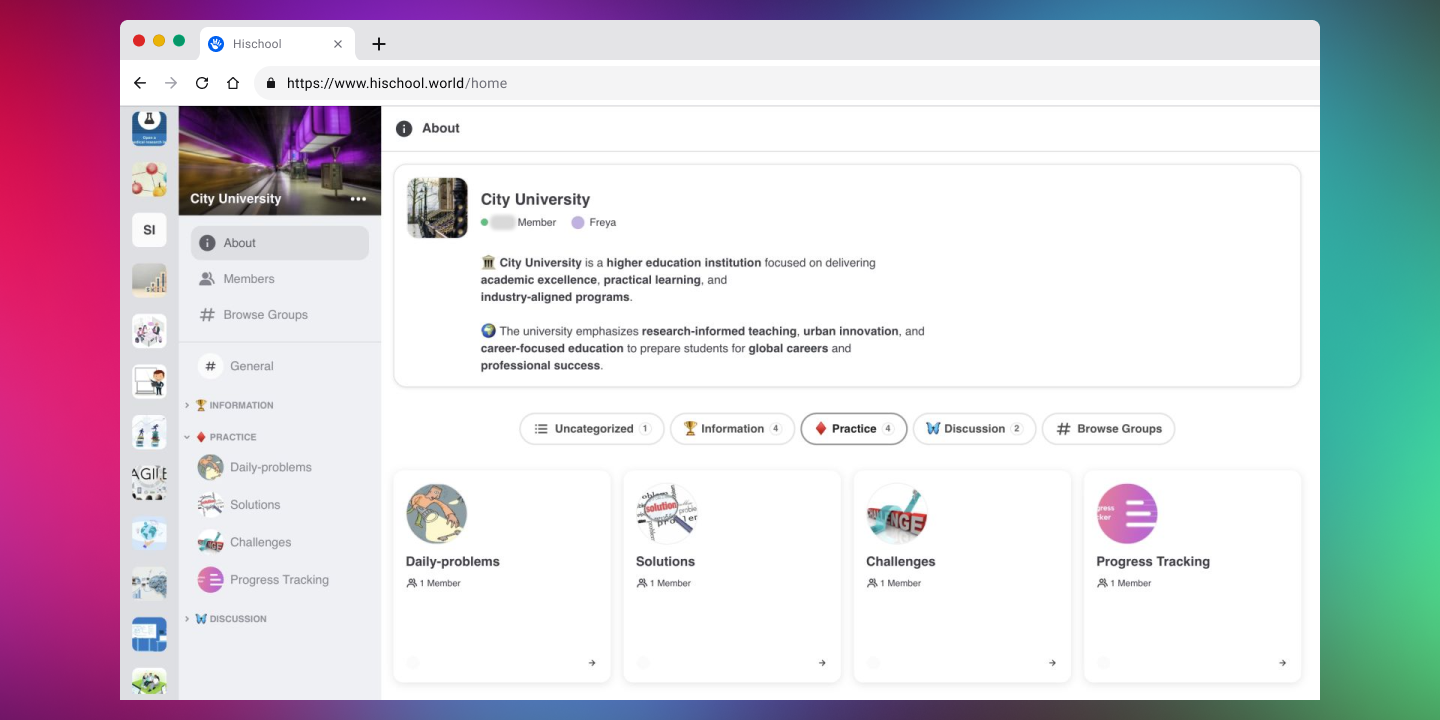Image resolution: width=1440 pixels, height=720 pixels.
Task: Open the Progress Tracking card arrow
Action: coord(1282,663)
